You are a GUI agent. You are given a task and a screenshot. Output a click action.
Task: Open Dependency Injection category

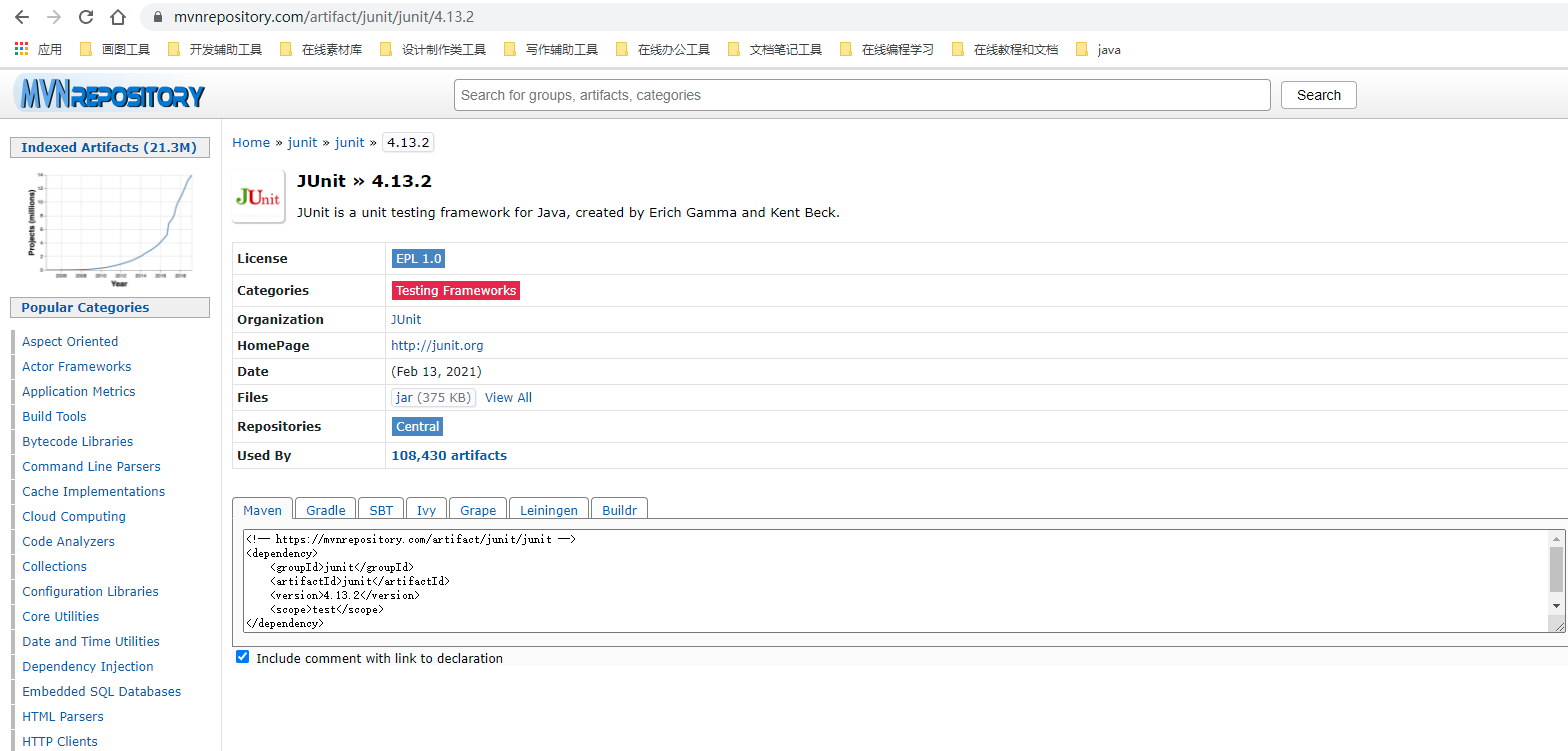[x=88, y=666]
